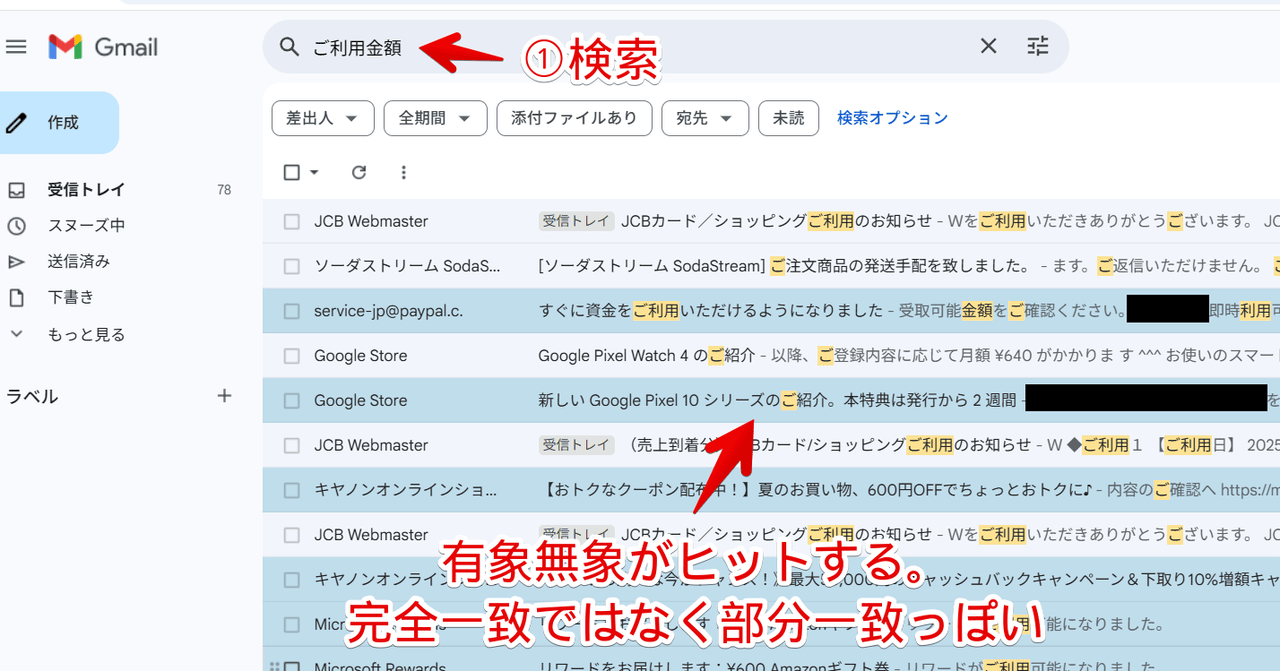Tick the select-all checkbox in toolbar
Image resolution: width=1280 pixels, height=671 pixels.
[292, 172]
